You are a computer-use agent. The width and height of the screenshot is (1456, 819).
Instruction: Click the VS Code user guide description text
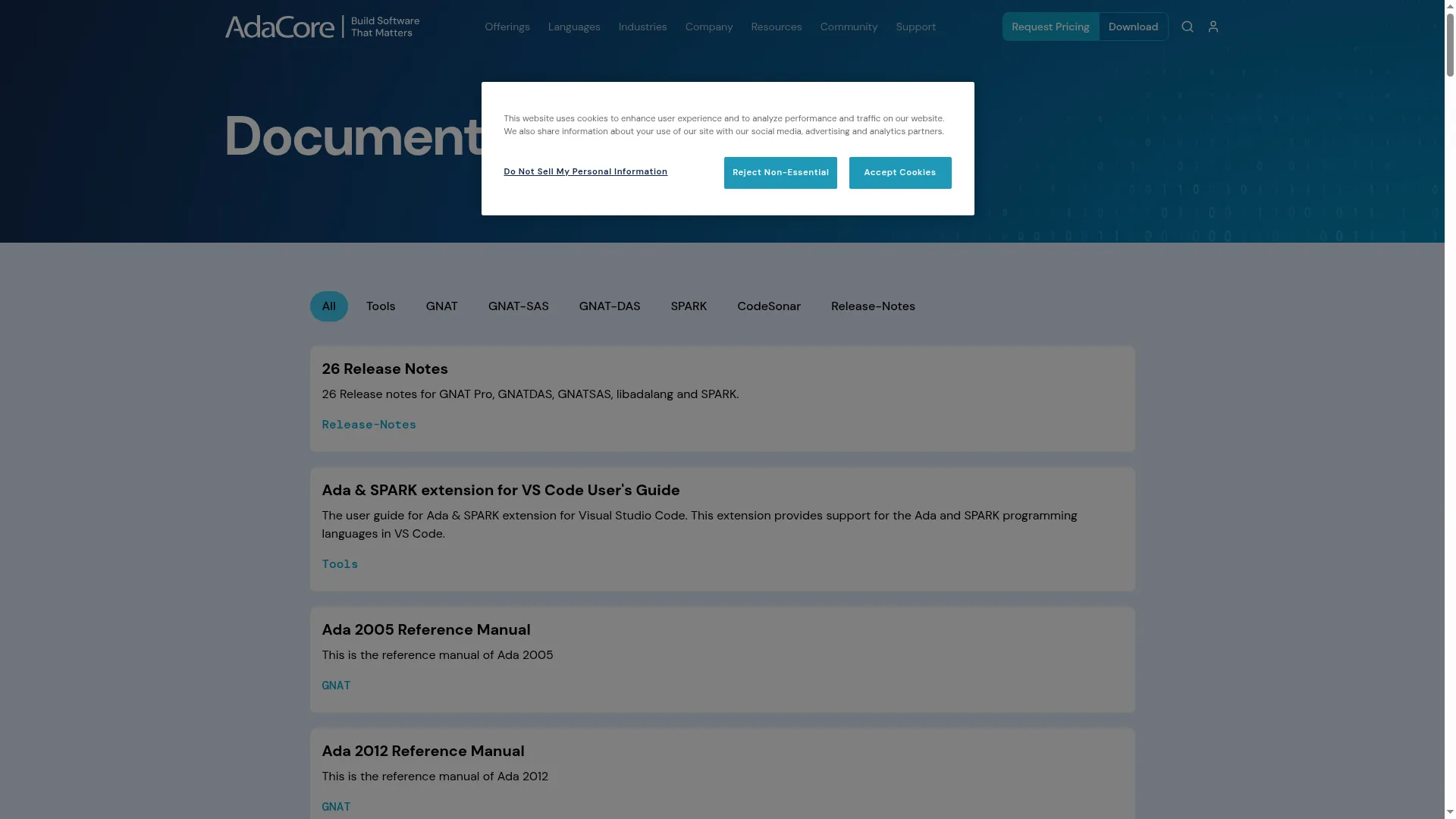(x=699, y=525)
